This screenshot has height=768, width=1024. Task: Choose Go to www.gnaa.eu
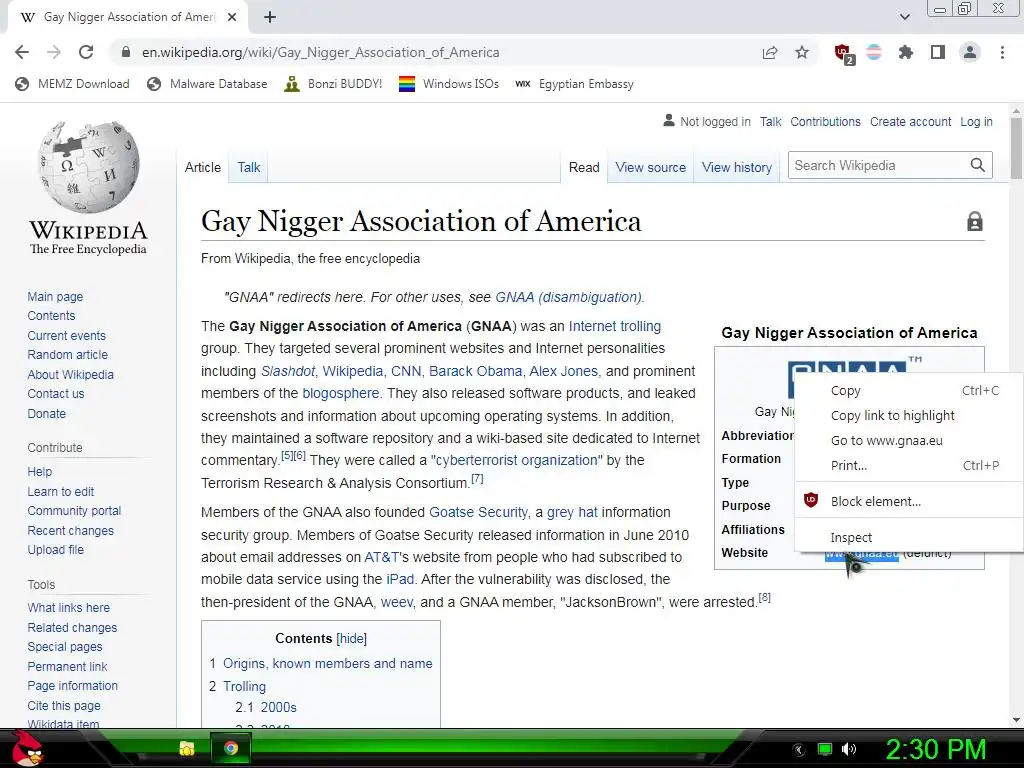pyautogui.click(x=909, y=440)
